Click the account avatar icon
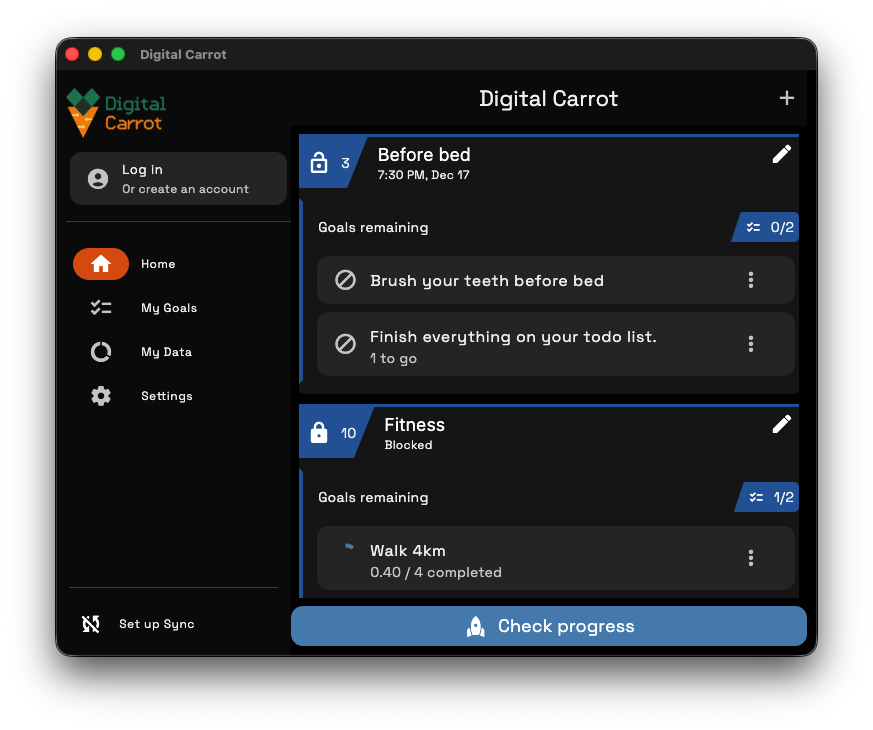The height and width of the screenshot is (730, 873). (98, 179)
